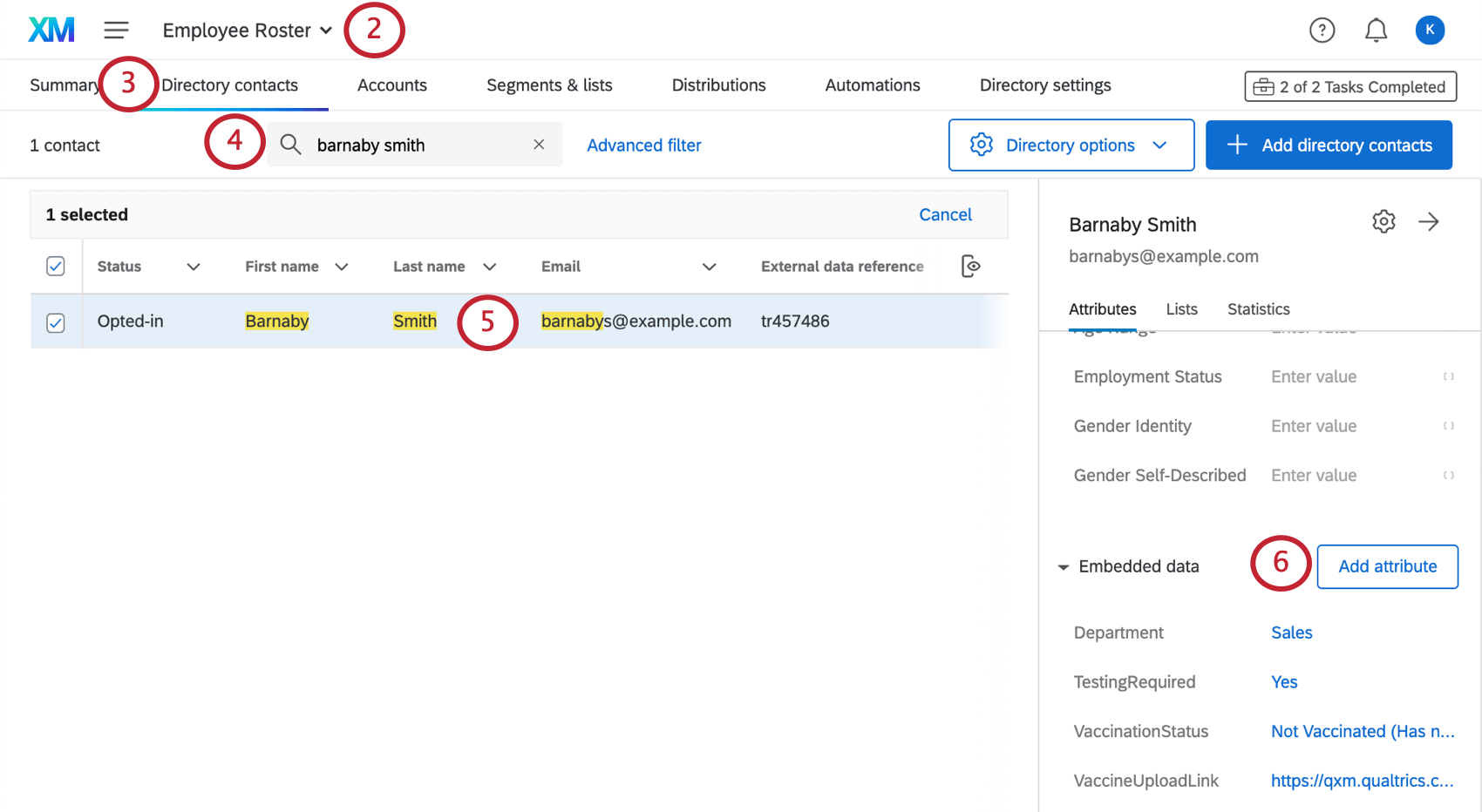Open the Automations tab
This screenshot has height=812, width=1482.
coord(872,85)
